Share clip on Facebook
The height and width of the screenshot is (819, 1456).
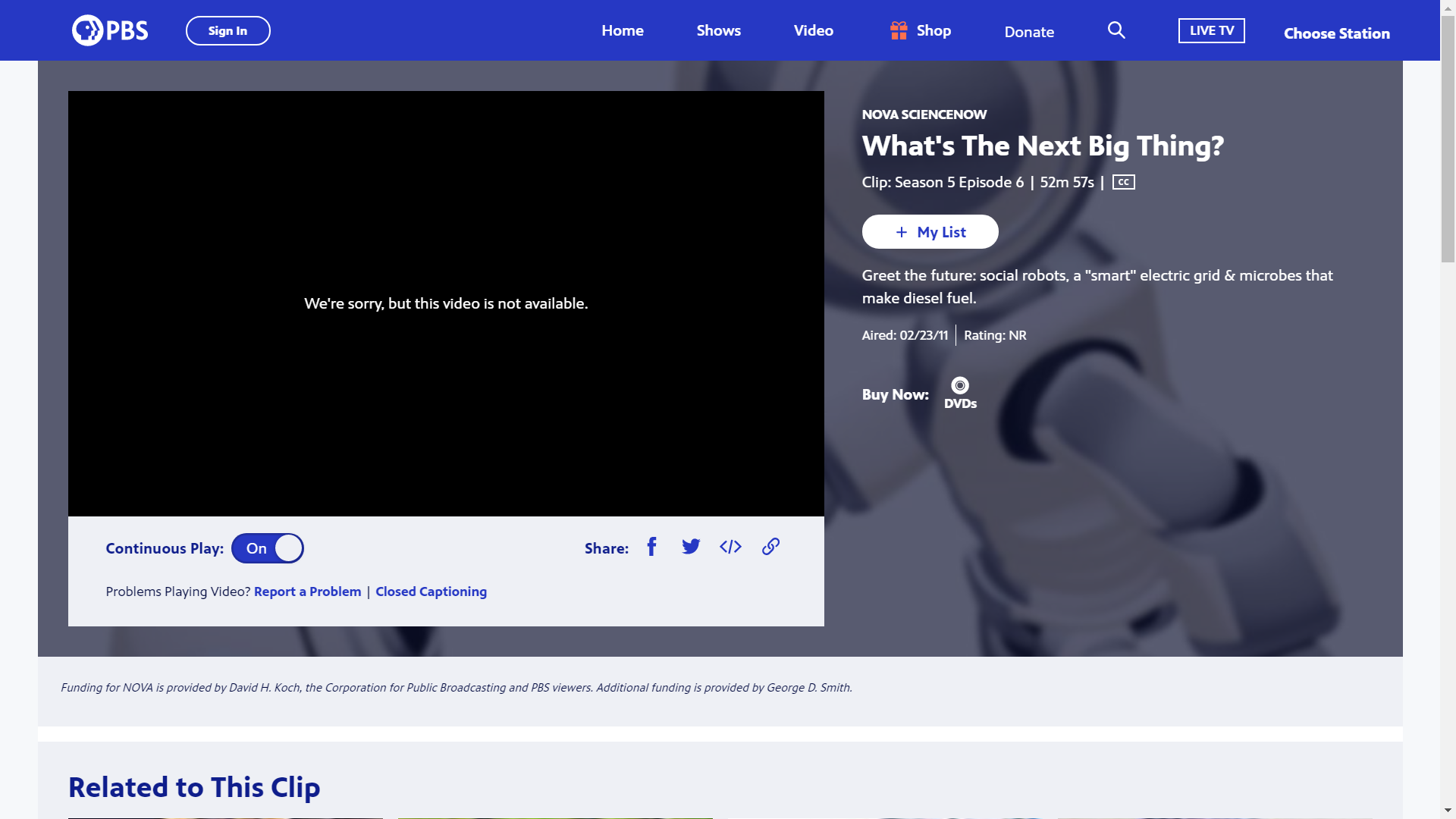coord(651,547)
